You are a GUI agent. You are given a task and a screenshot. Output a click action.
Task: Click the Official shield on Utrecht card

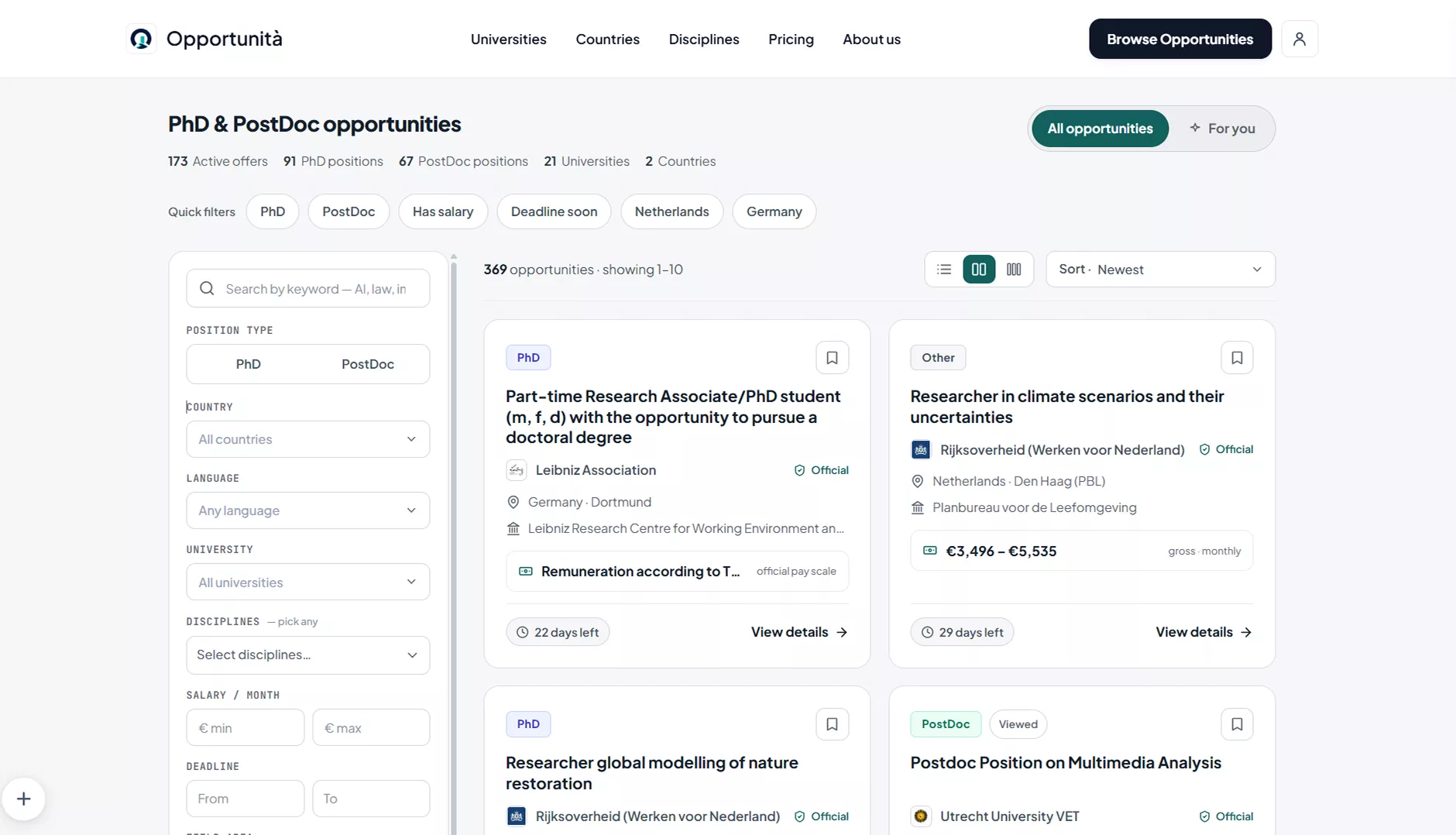(x=1204, y=816)
